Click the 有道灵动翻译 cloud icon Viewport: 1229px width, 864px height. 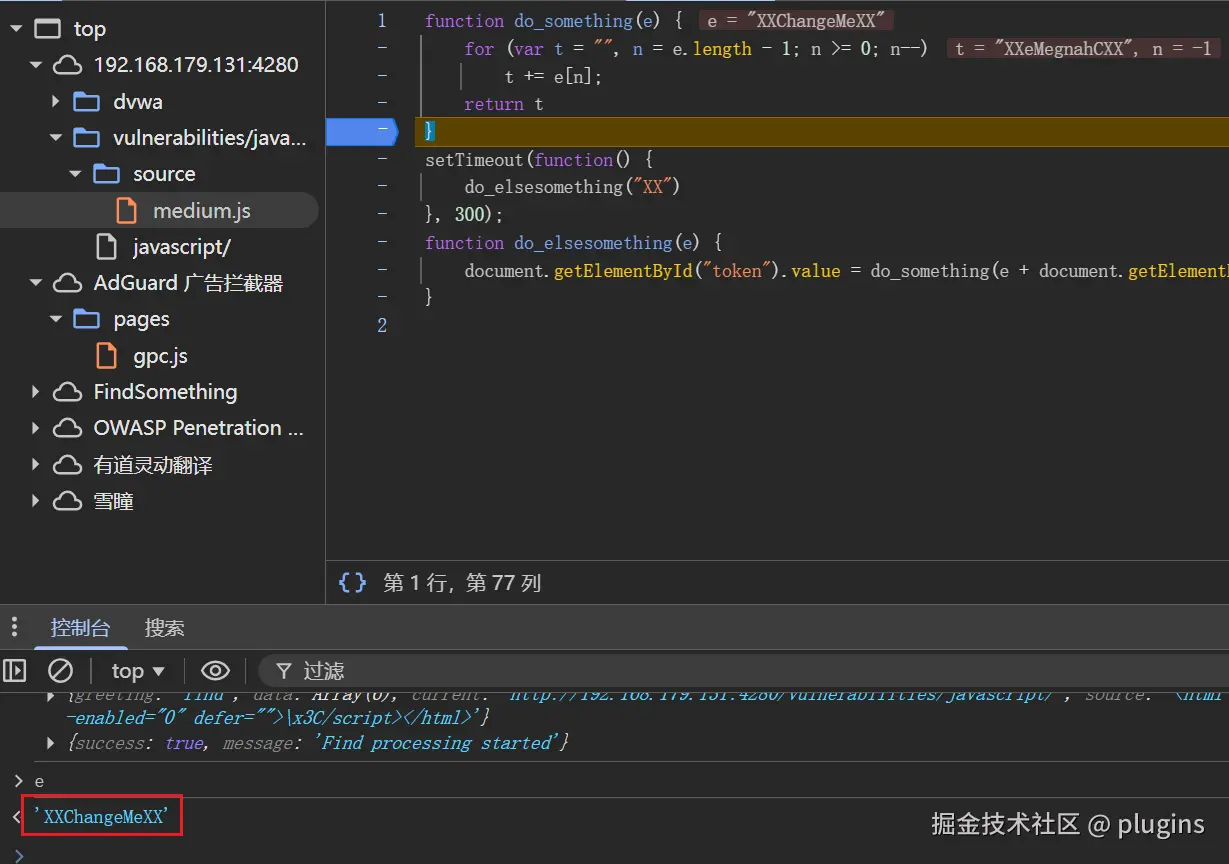click(67, 465)
